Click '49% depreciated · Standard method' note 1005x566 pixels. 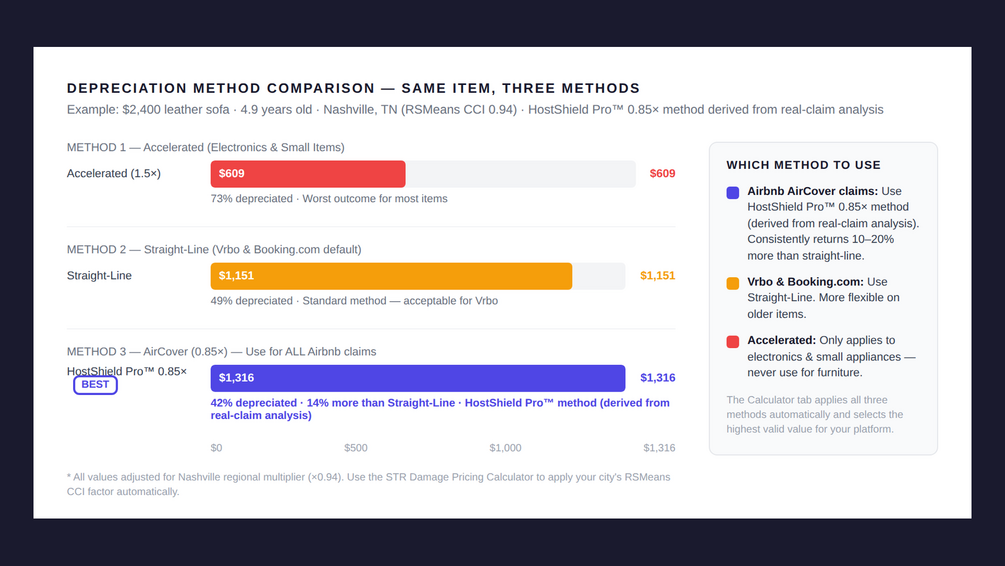[354, 301]
